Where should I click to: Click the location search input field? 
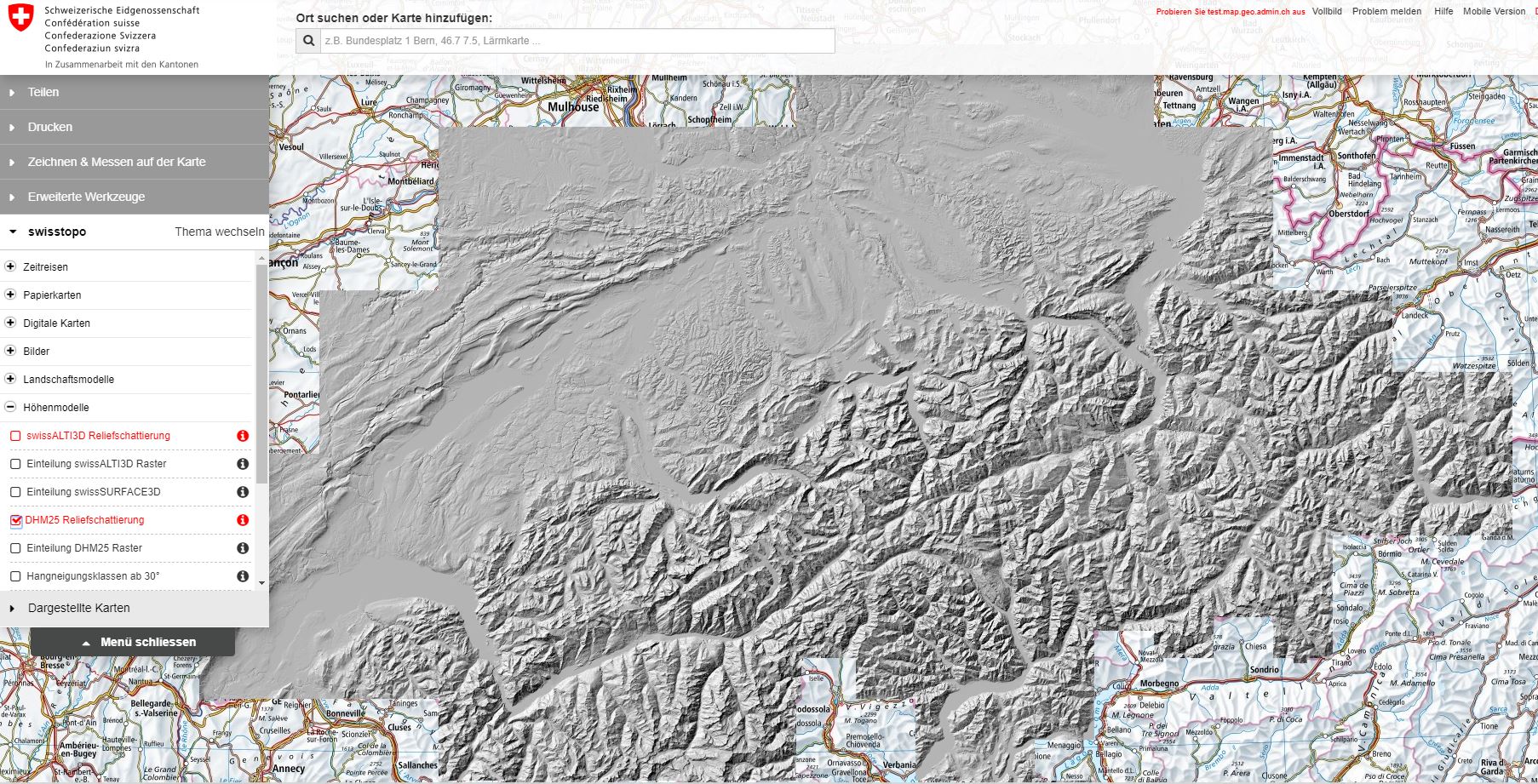click(x=577, y=41)
